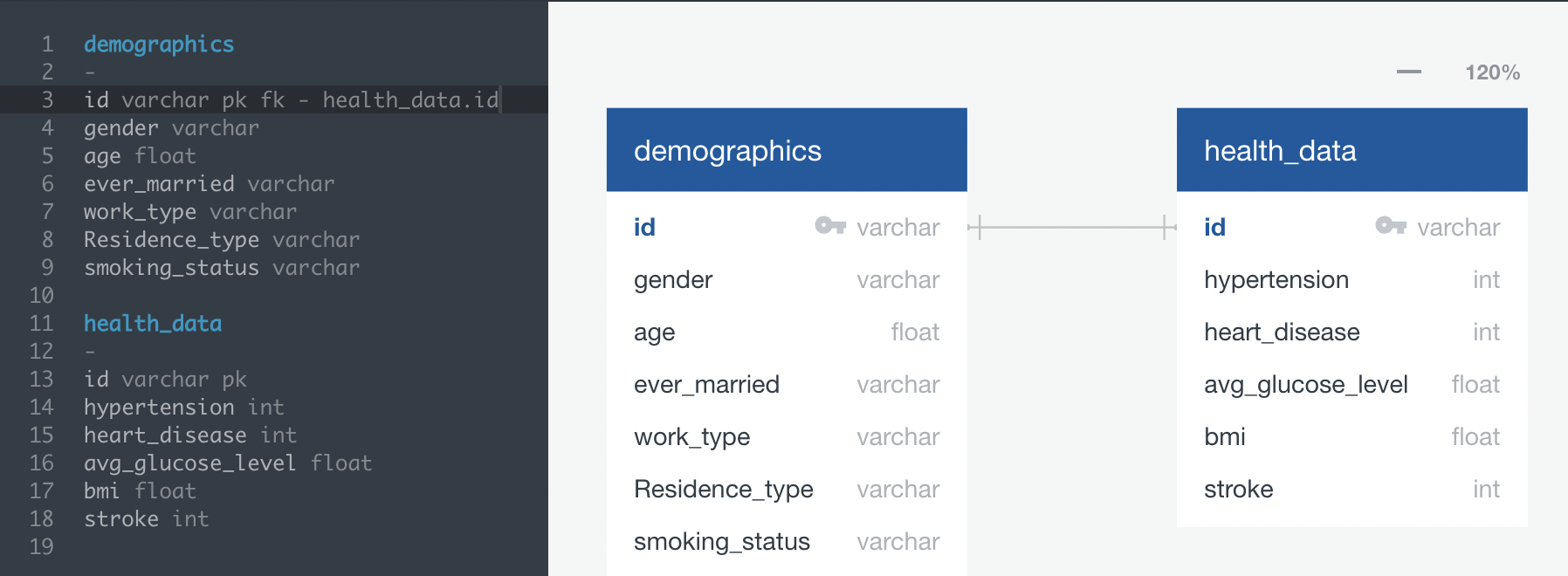Image resolution: width=1568 pixels, height=576 pixels.
Task: Click the key icon in health_data id row
Action: (1391, 226)
